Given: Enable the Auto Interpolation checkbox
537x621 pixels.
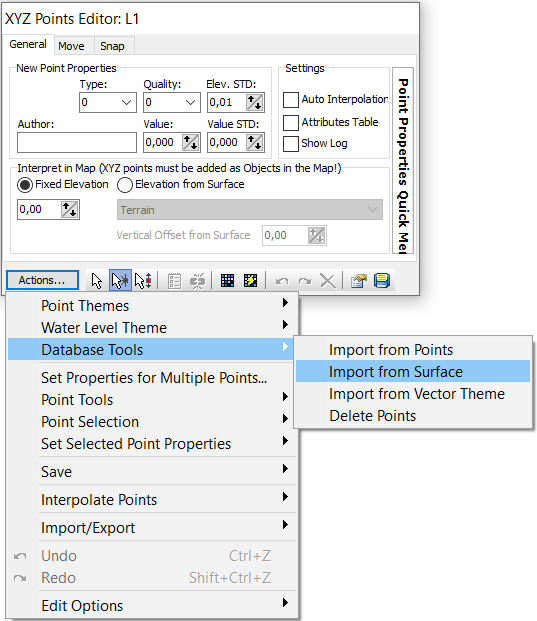Looking at the screenshot, I should pyautogui.click(x=291, y=100).
